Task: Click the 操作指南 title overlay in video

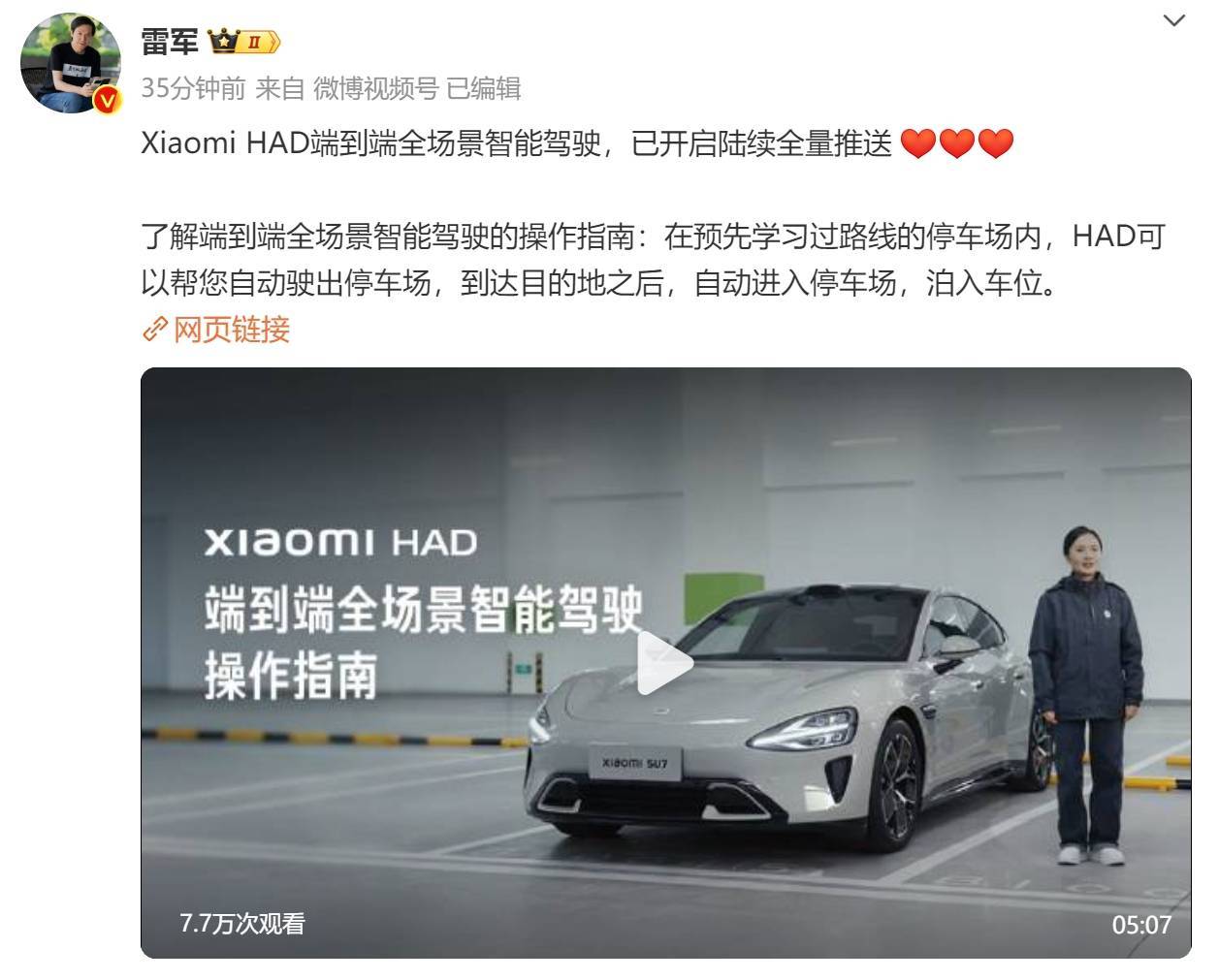Action: pyautogui.click(x=291, y=676)
